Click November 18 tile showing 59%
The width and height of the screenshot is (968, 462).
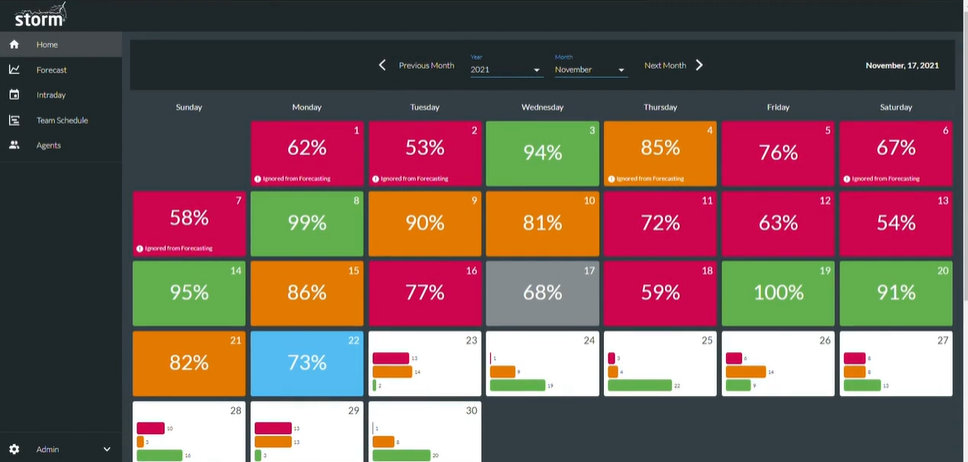(x=660, y=293)
